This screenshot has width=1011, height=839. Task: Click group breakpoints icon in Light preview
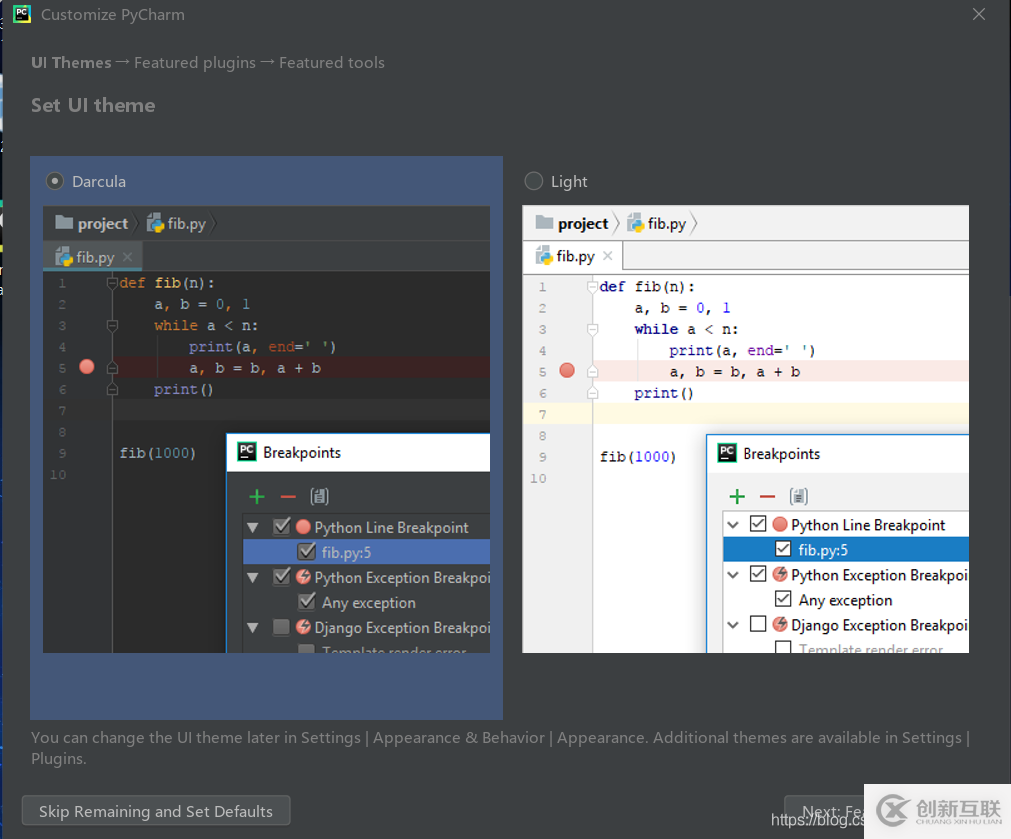coord(798,496)
